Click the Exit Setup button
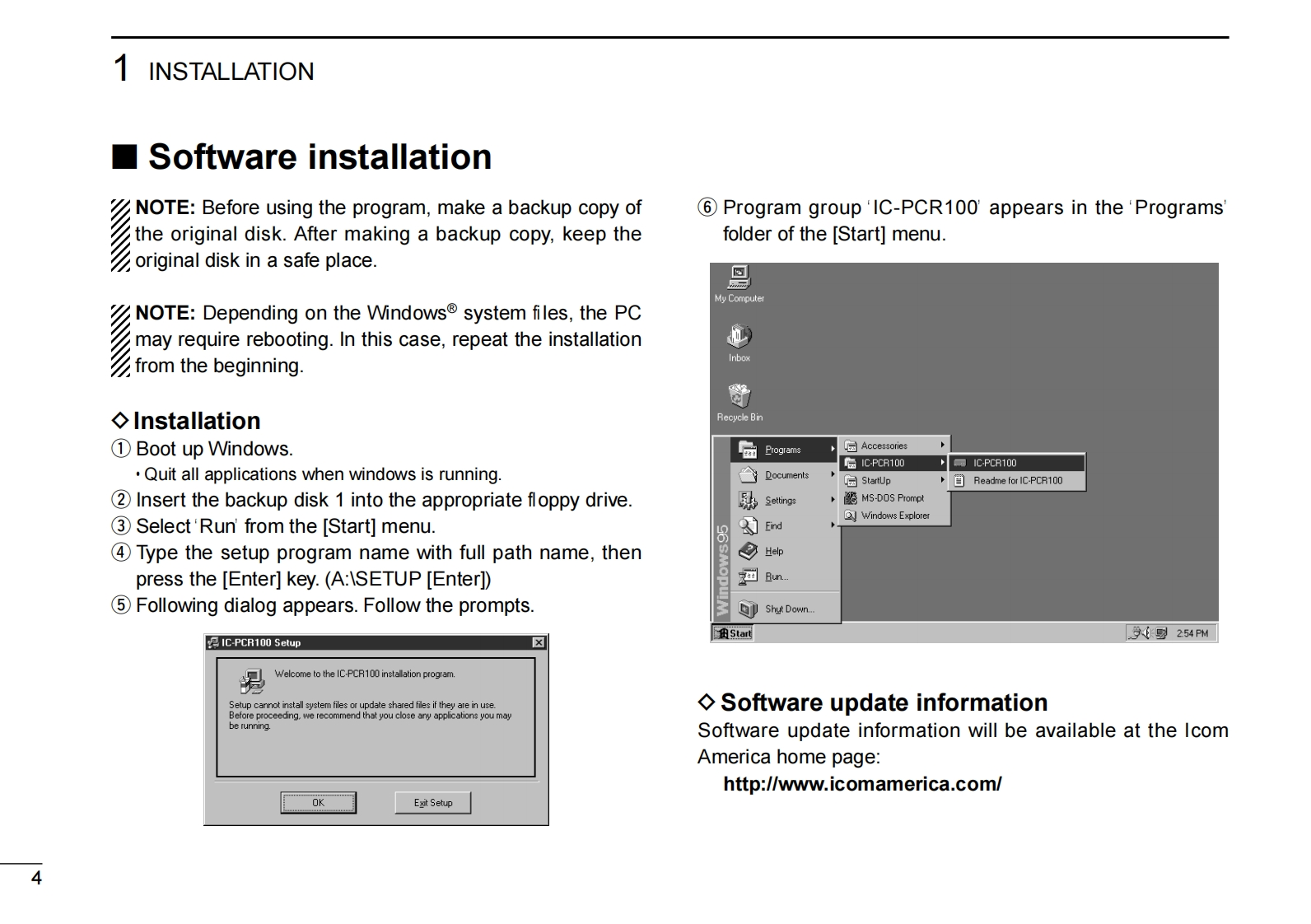This screenshot has height=924, width=1311. tap(433, 803)
